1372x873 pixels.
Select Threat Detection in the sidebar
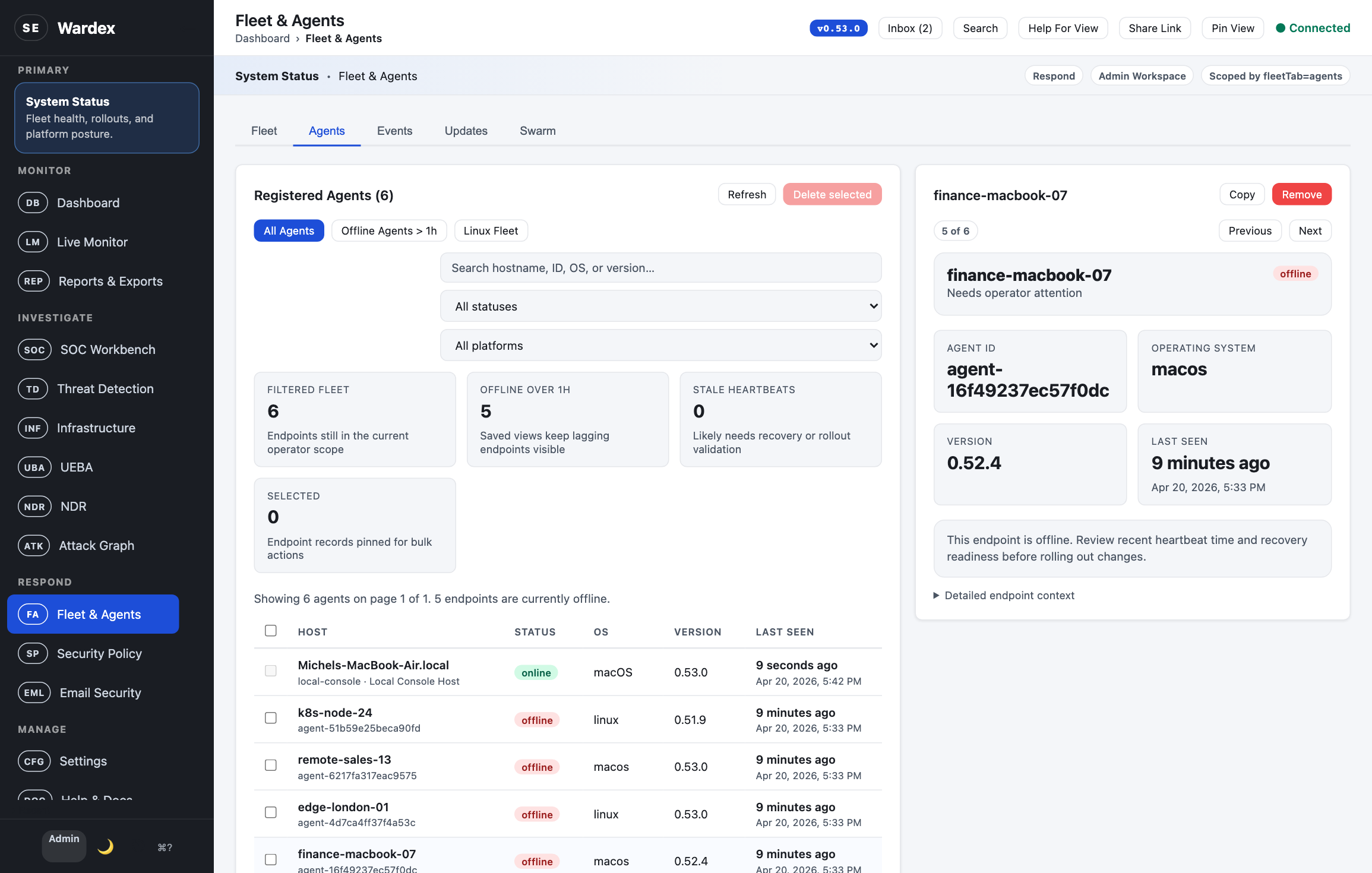[105, 388]
